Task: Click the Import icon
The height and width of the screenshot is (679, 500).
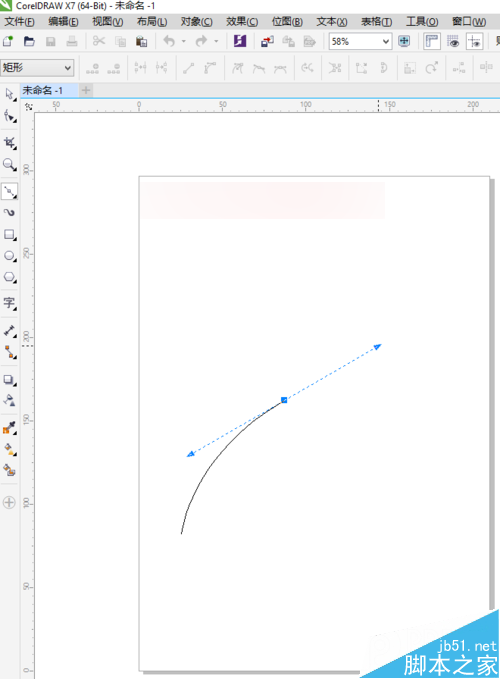Action: [x=267, y=42]
